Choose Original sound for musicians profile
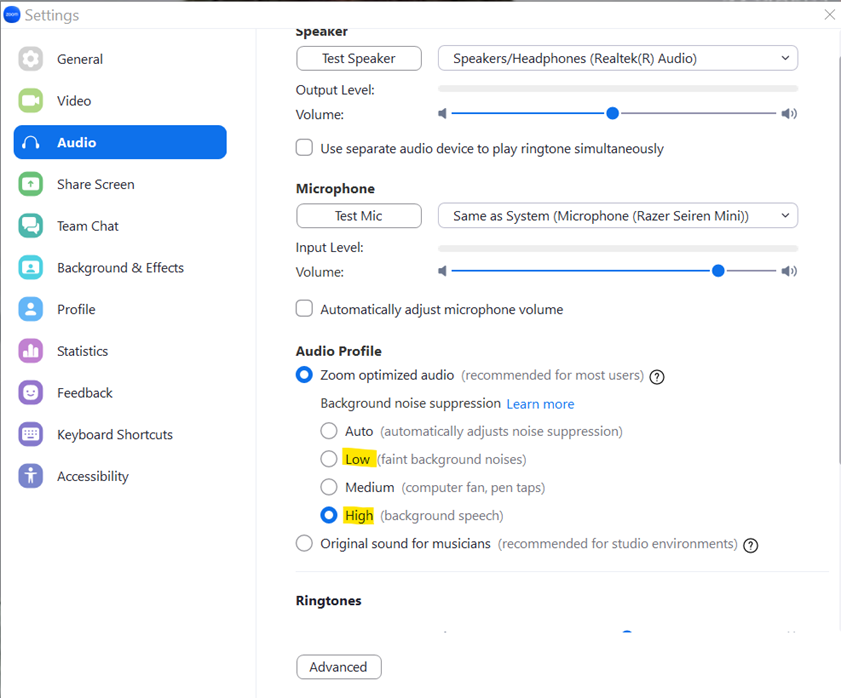841x698 pixels. tap(305, 544)
